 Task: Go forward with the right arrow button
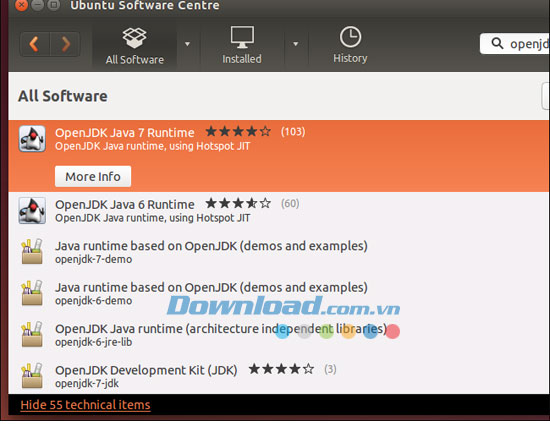[x=65, y=44]
